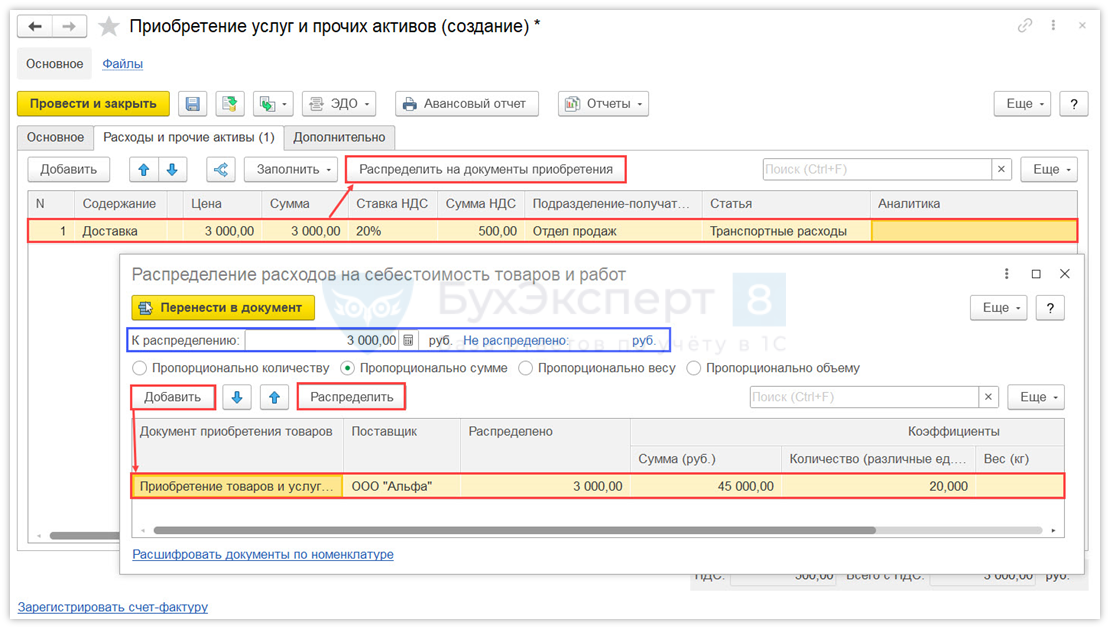Select Пропорционально количеству radio option

pos(140,368)
